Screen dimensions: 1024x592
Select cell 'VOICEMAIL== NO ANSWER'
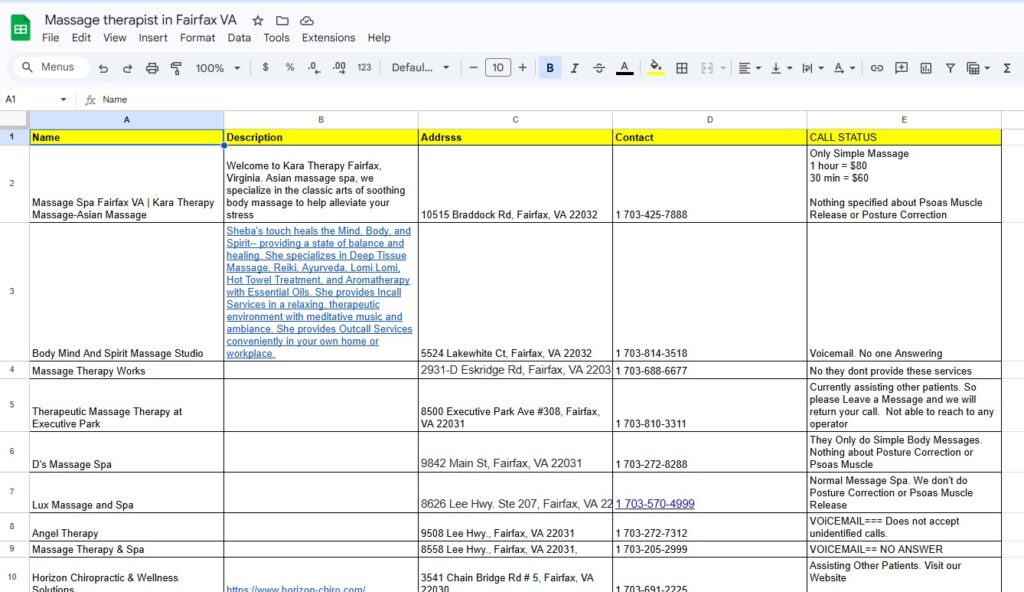click(x=904, y=550)
